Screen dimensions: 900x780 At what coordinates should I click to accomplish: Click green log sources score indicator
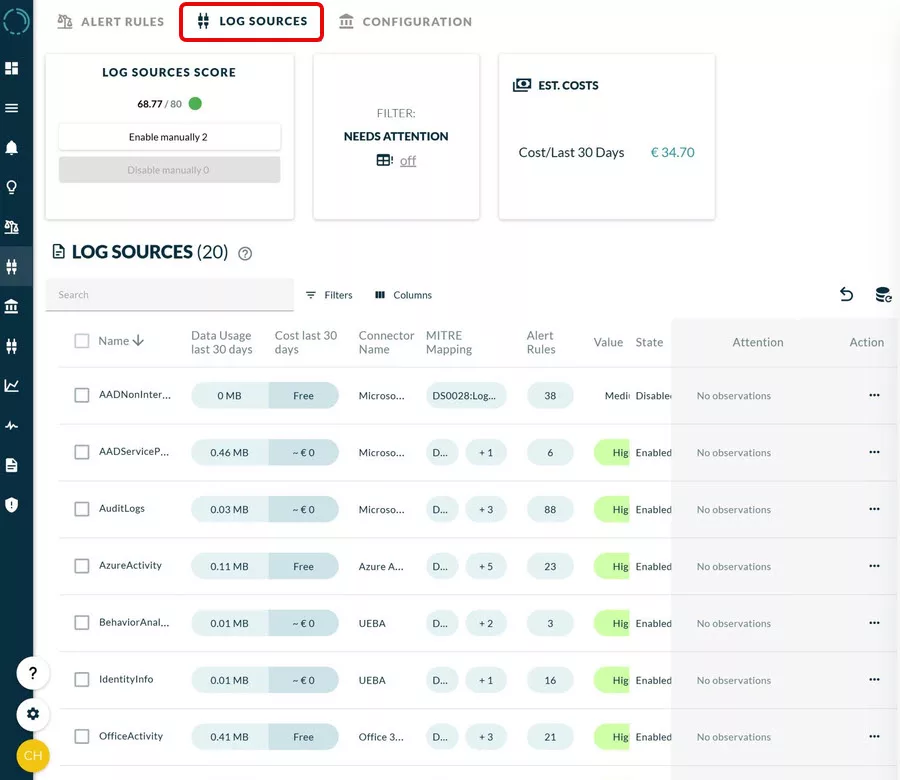(x=195, y=103)
